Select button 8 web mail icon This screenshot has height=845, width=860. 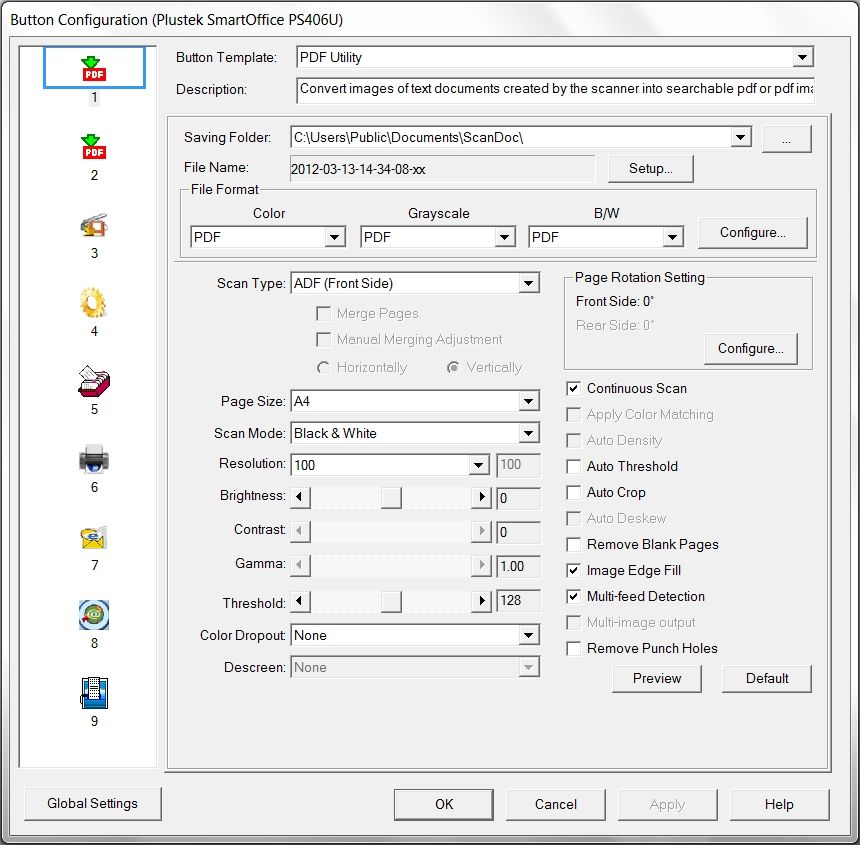[94, 615]
